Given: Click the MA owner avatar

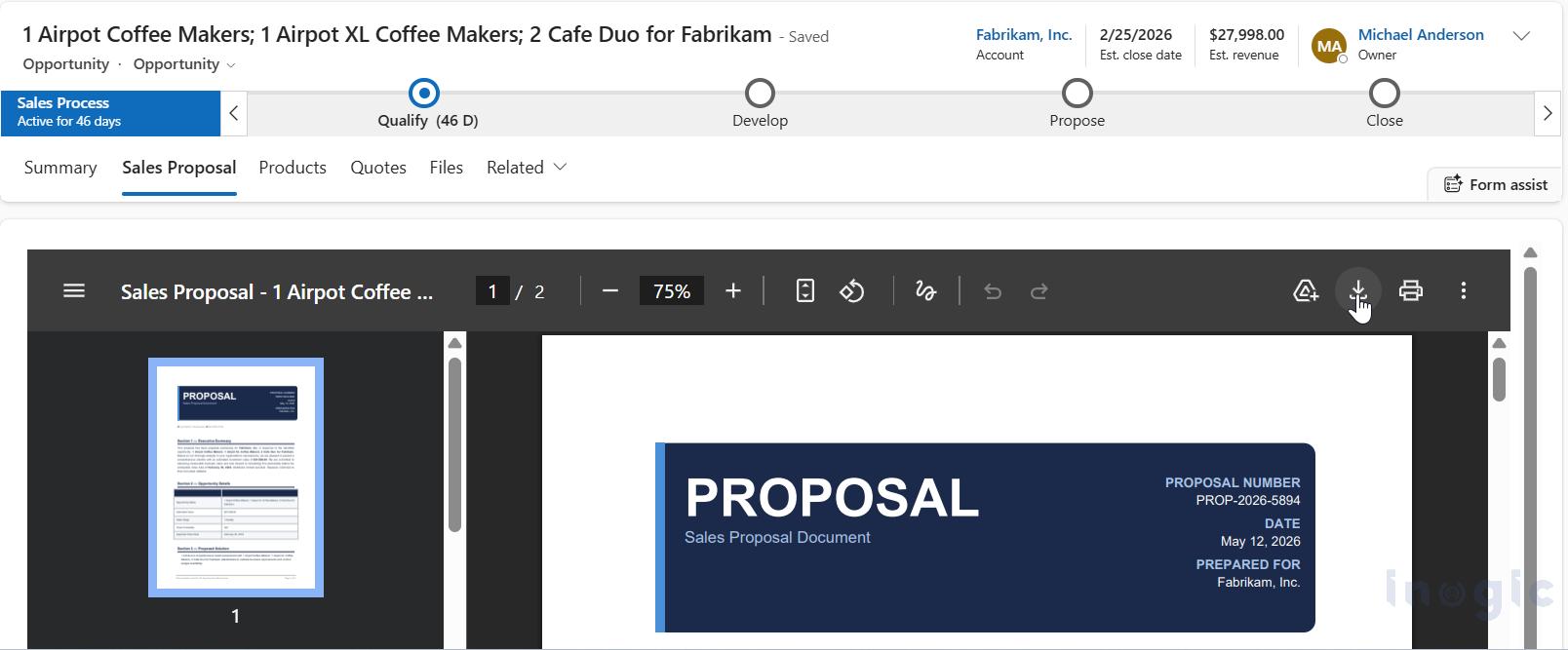Looking at the screenshot, I should tap(1329, 46).
